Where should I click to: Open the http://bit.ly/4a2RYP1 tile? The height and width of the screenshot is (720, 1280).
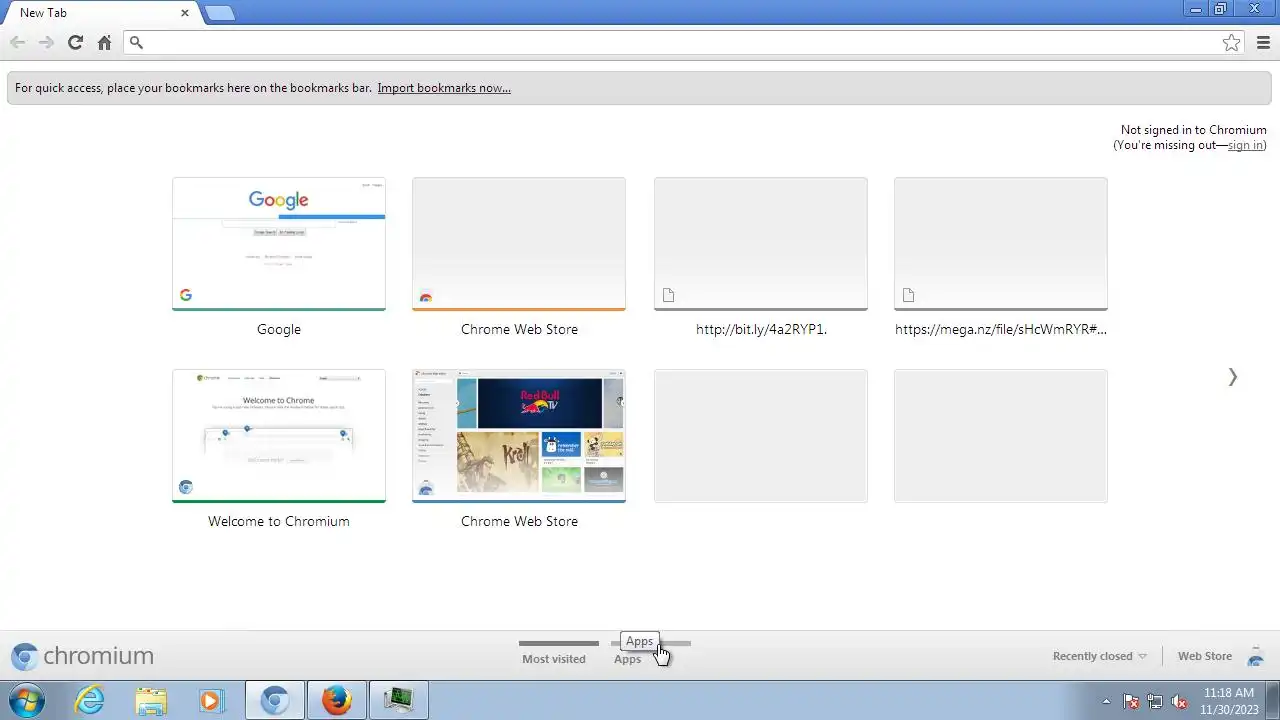pos(761,244)
